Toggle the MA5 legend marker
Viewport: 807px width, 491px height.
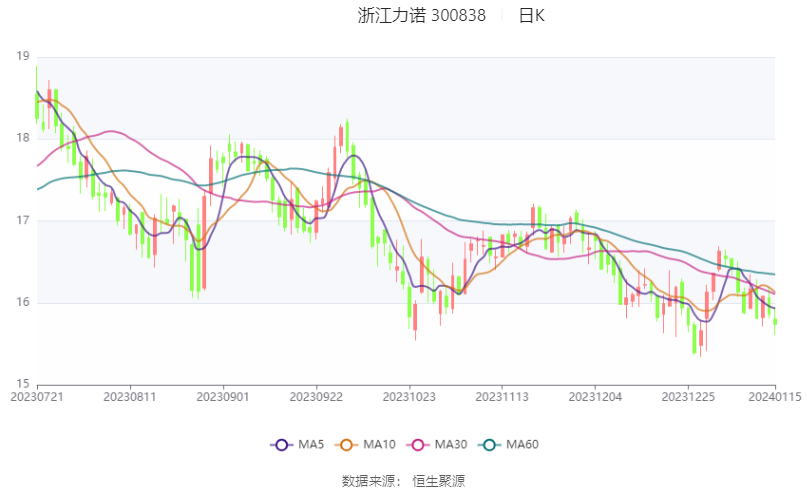point(282,445)
